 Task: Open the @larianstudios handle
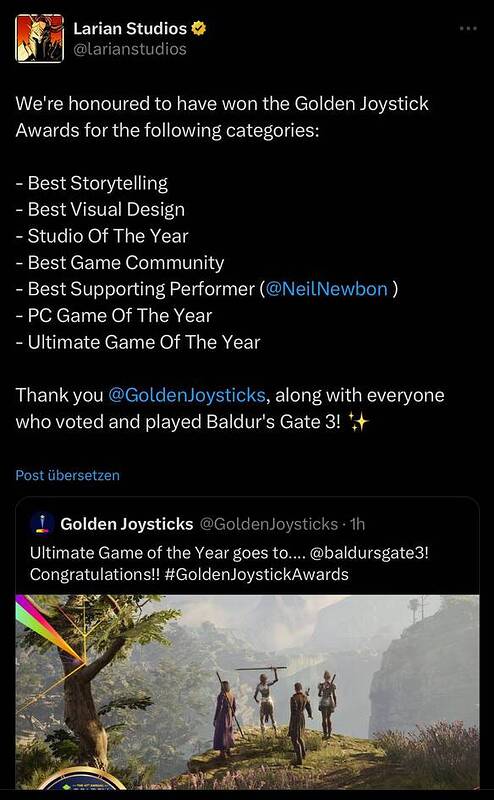pyautogui.click(x=130, y=49)
